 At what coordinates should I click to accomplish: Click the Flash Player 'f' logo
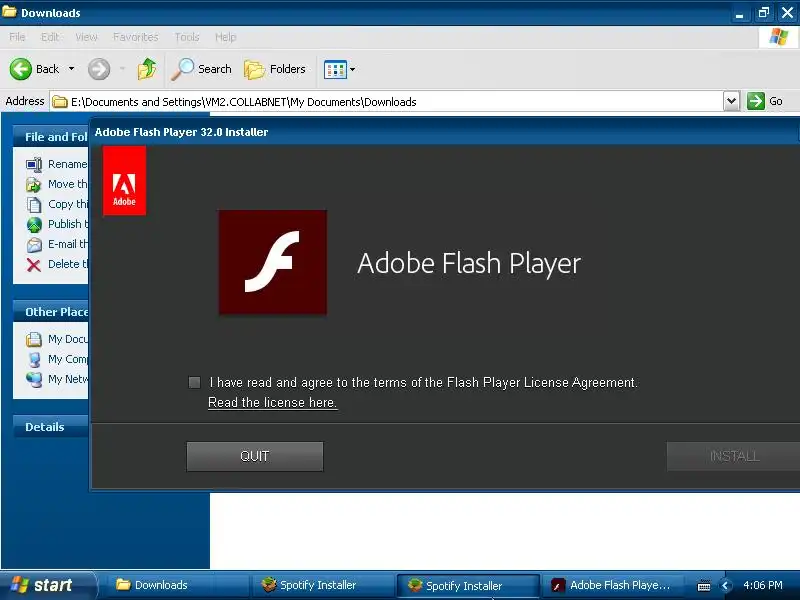[273, 262]
